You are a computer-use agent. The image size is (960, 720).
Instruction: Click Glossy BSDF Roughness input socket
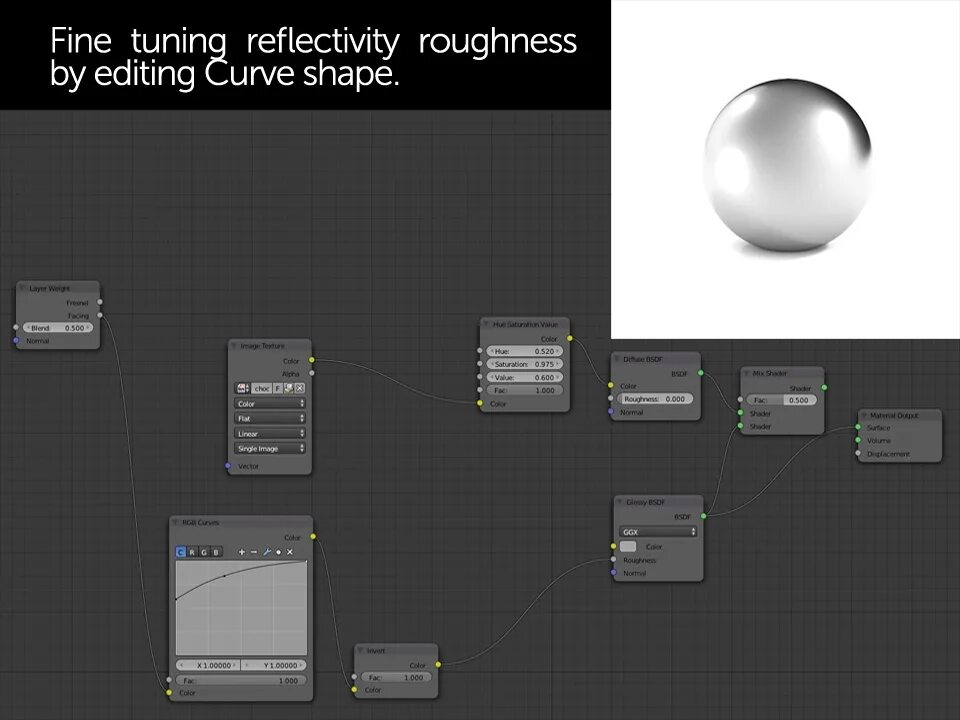[613, 560]
